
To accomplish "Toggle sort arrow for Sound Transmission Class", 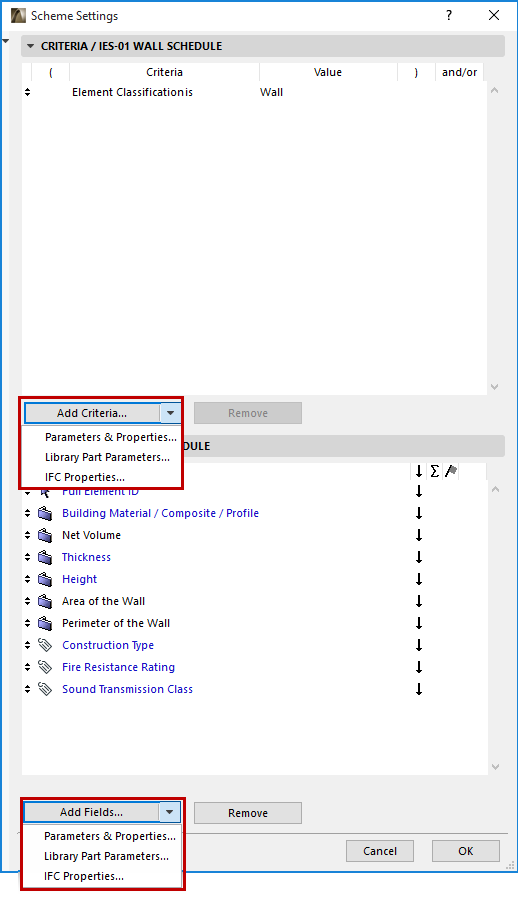I will pyautogui.click(x=419, y=690).
